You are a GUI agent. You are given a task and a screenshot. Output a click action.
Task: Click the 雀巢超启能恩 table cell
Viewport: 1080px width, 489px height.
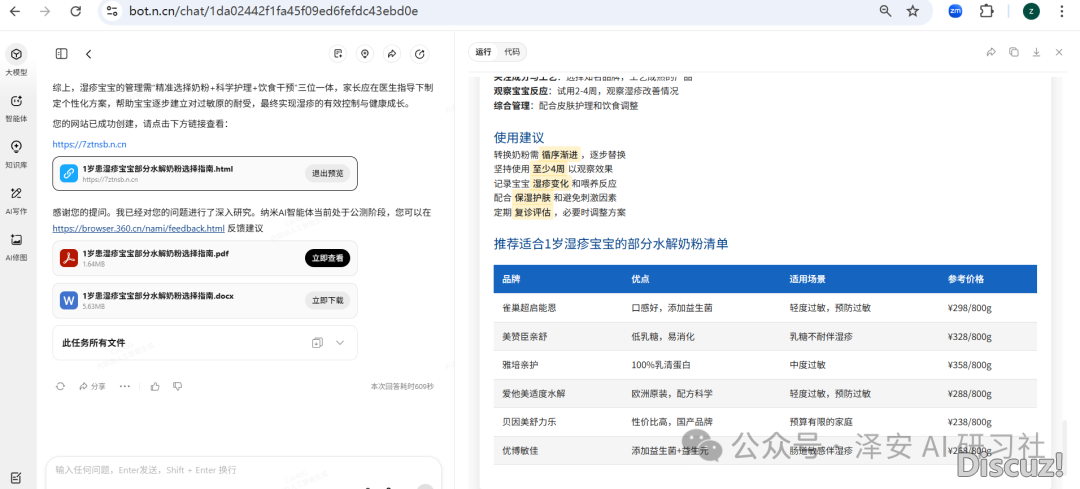pyautogui.click(x=529, y=308)
